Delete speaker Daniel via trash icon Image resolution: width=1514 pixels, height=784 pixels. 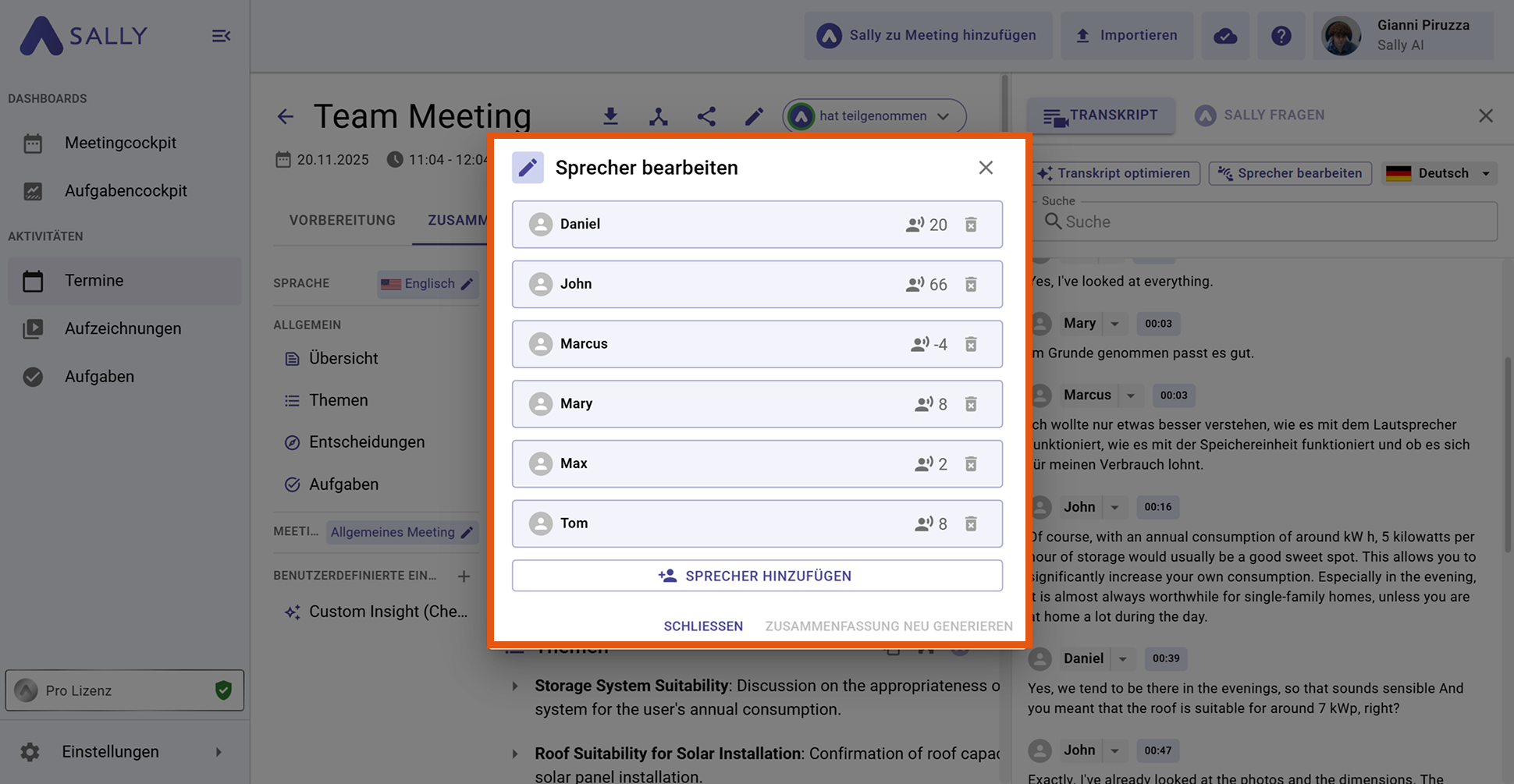click(x=971, y=225)
